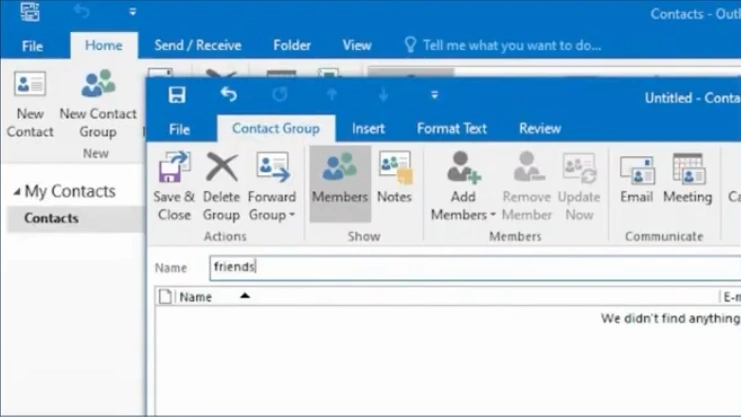Click Save & Close
The height and width of the screenshot is (417, 741).
tap(173, 186)
